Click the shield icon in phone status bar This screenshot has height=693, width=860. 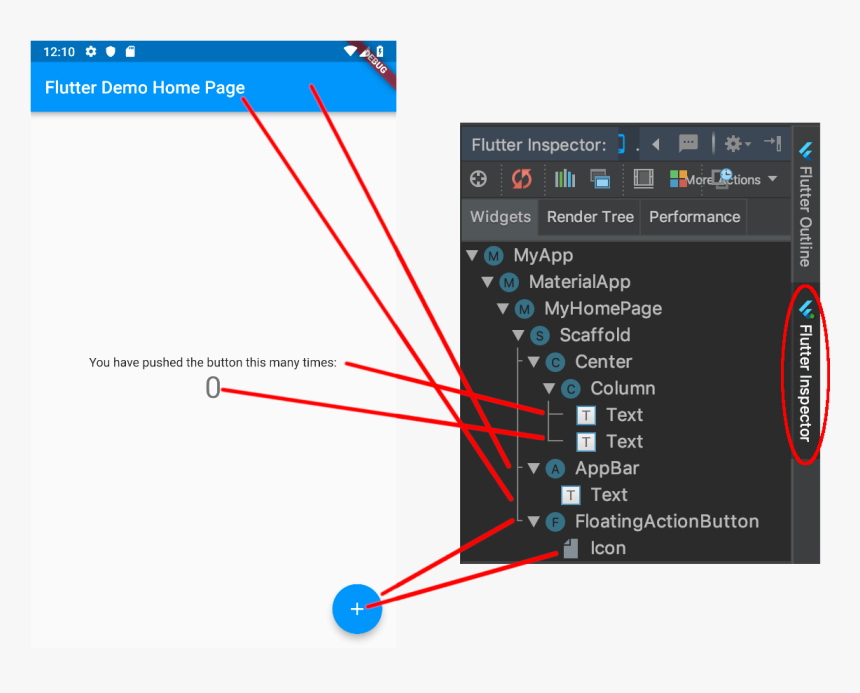(111, 52)
